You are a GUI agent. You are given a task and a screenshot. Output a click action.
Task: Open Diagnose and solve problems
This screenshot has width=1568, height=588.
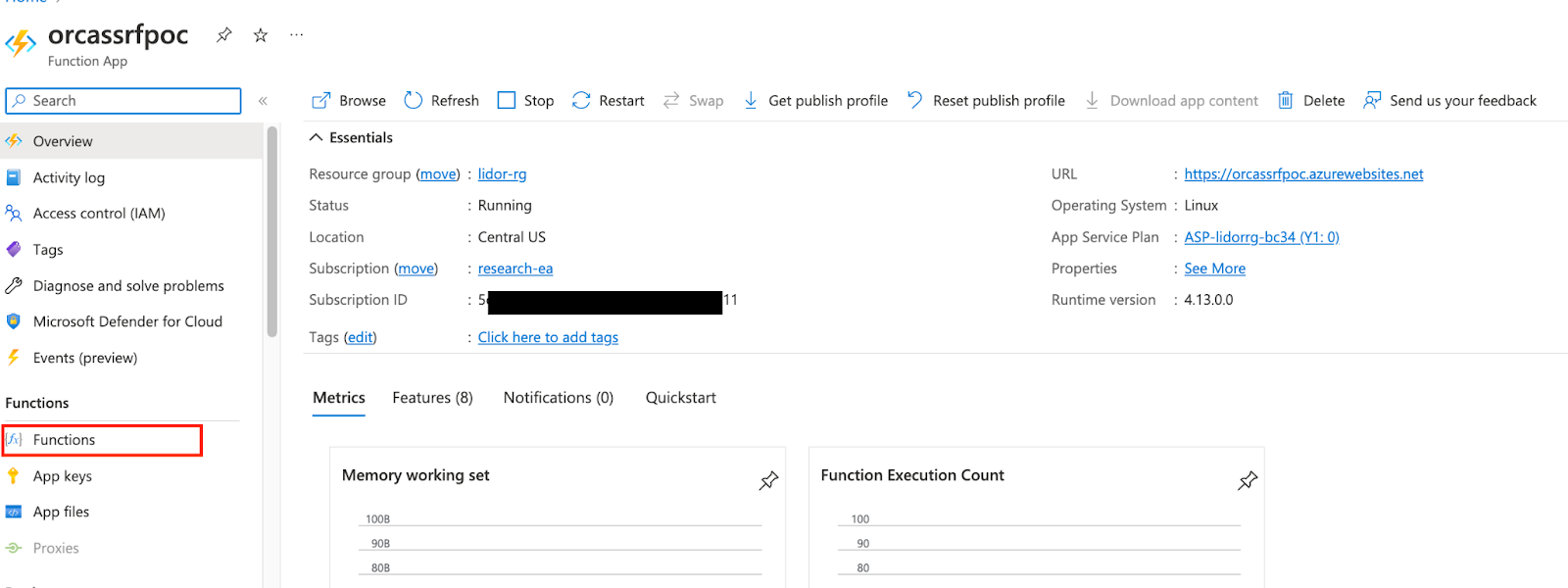pos(131,286)
